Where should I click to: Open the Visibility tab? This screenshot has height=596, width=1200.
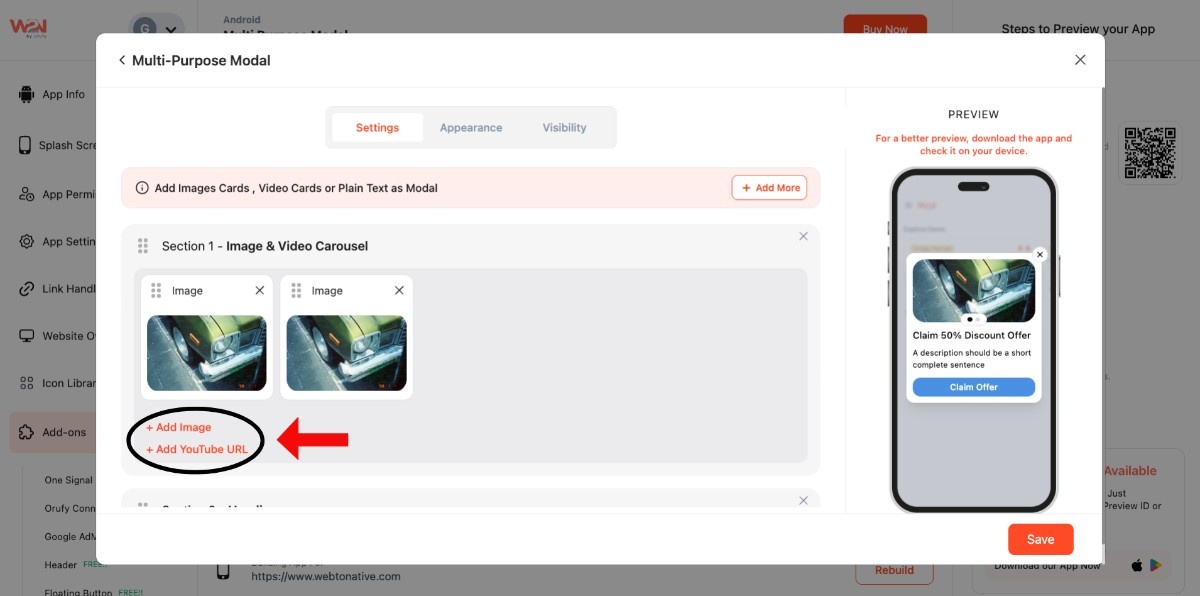(564, 128)
